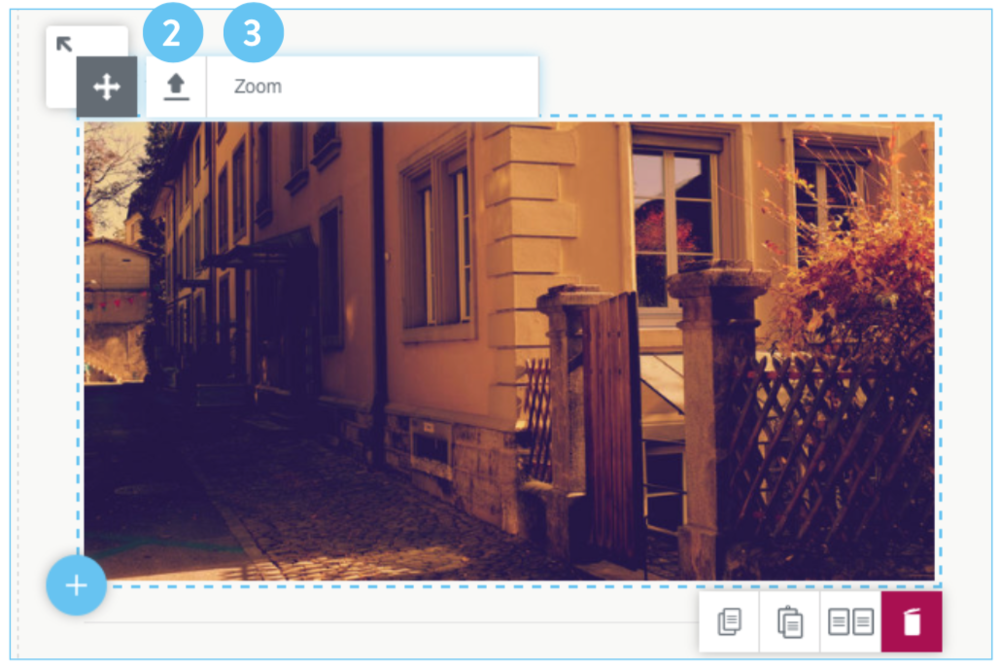Delete the image block with the trash icon
This screenshot has width=1000, height=669.
911,623
